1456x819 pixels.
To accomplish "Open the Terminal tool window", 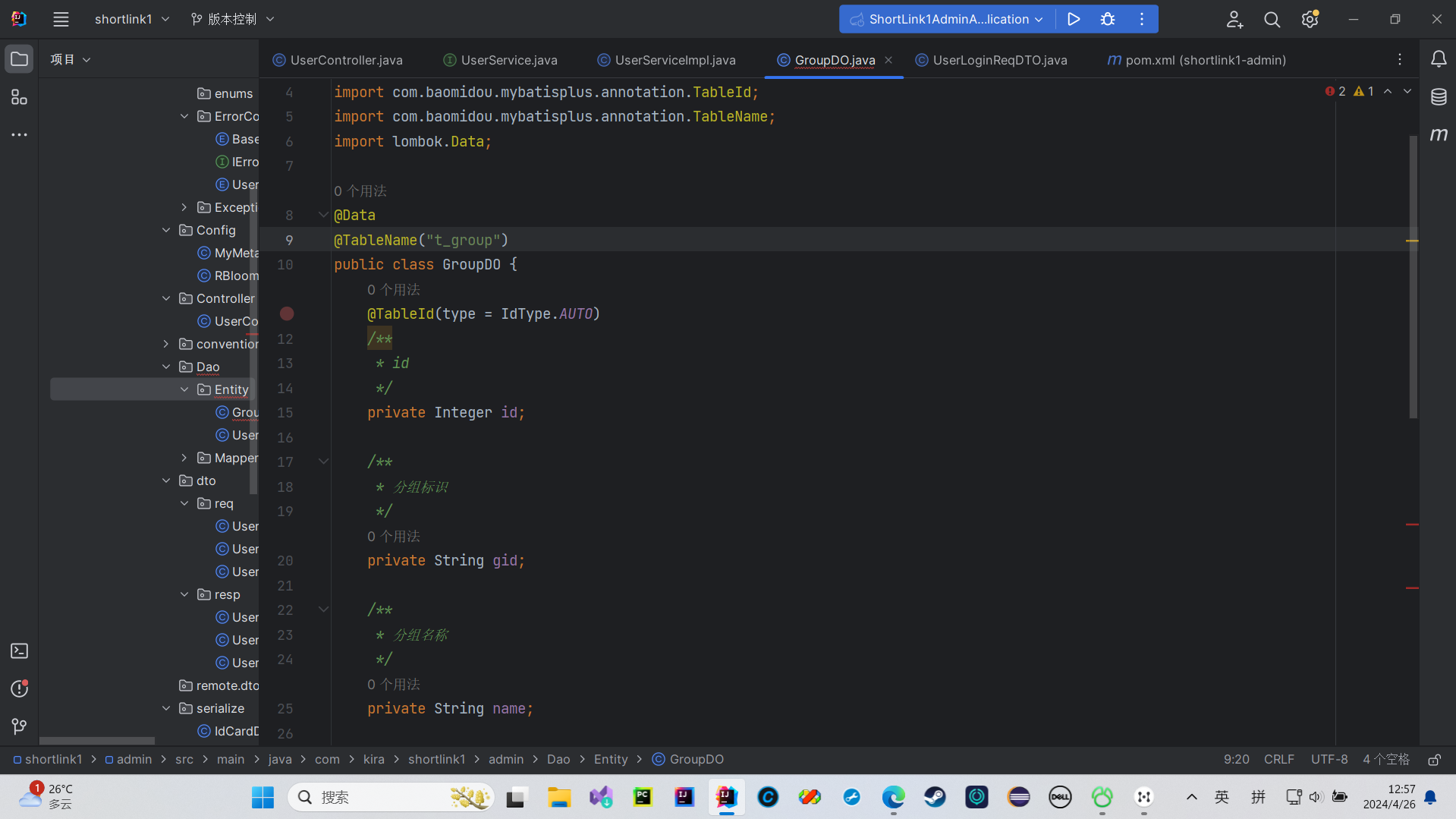I will coord(19,651).
